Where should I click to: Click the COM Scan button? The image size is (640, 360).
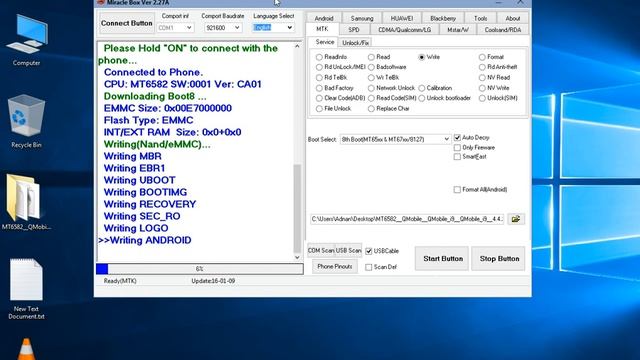321,251
